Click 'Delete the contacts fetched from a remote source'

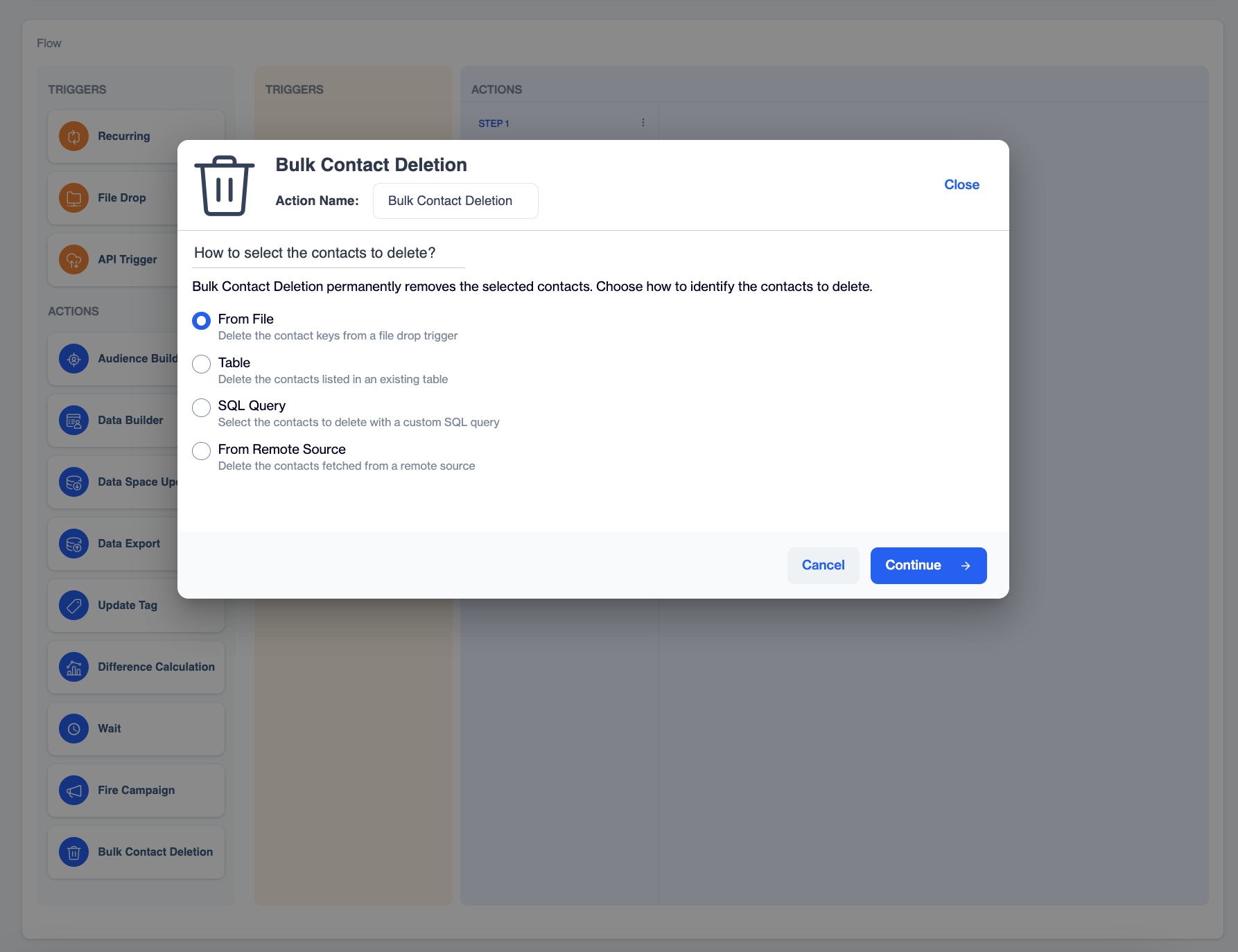tap(347, 466)
